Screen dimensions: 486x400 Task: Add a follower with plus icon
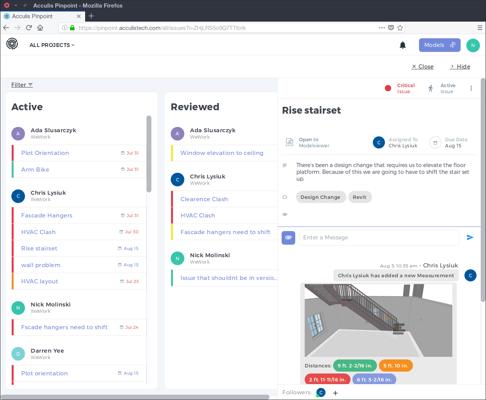click(335, 393)
